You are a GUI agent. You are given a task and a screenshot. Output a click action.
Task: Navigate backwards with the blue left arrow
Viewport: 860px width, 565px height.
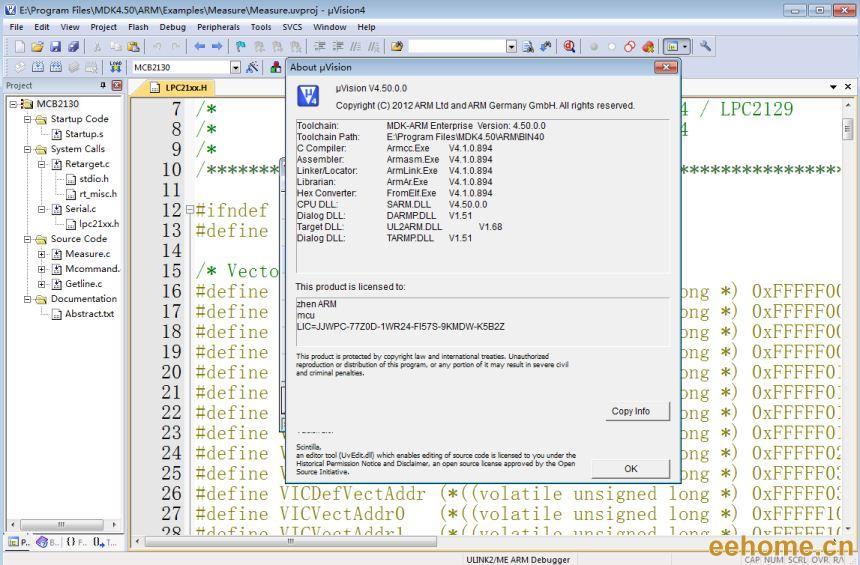click(200, 47)
